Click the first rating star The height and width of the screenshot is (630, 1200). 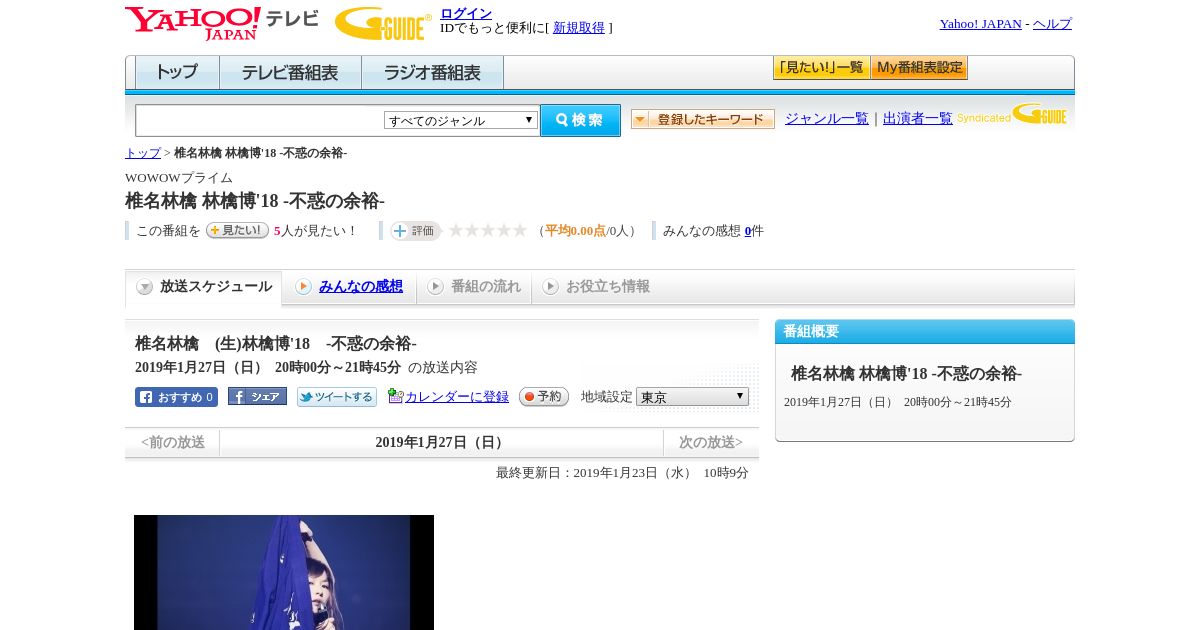point(456,230)
